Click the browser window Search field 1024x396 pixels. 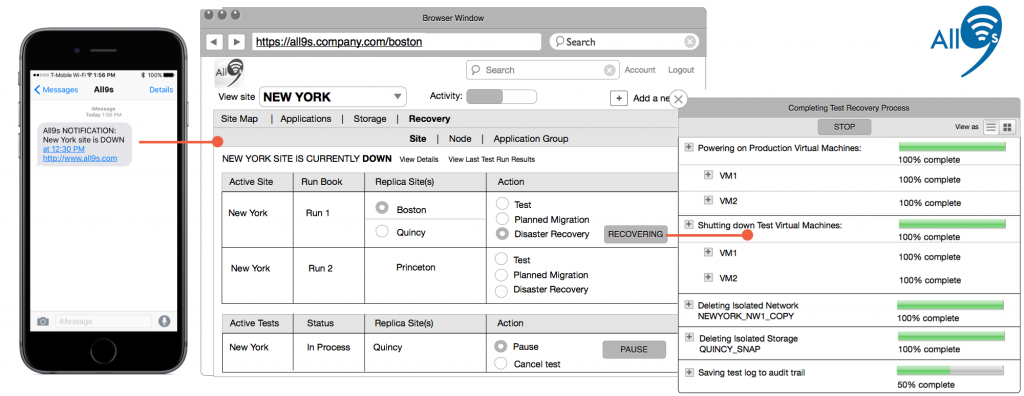[624, 42]
